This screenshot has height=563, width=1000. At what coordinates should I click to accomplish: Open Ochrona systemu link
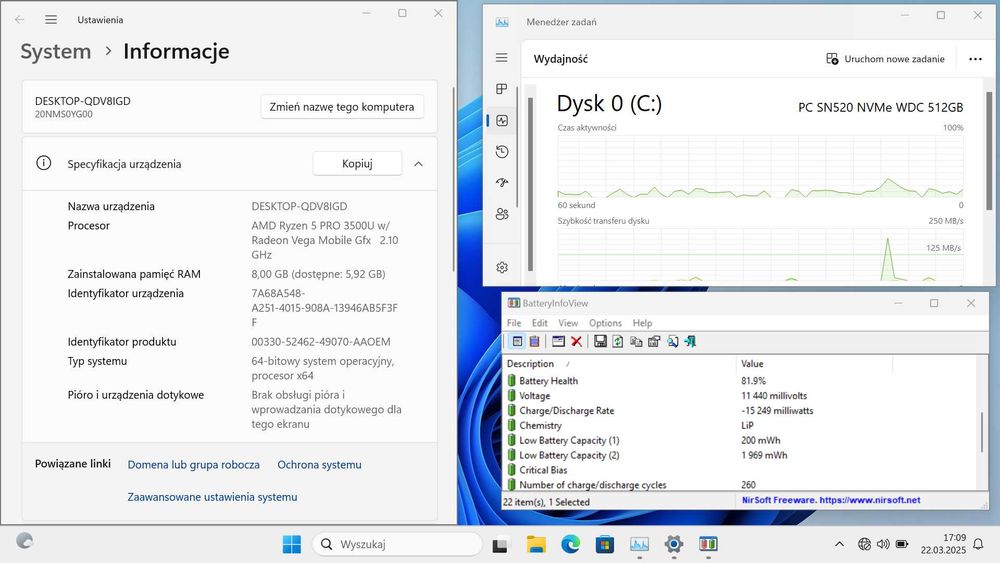click(x=320, y=465)
